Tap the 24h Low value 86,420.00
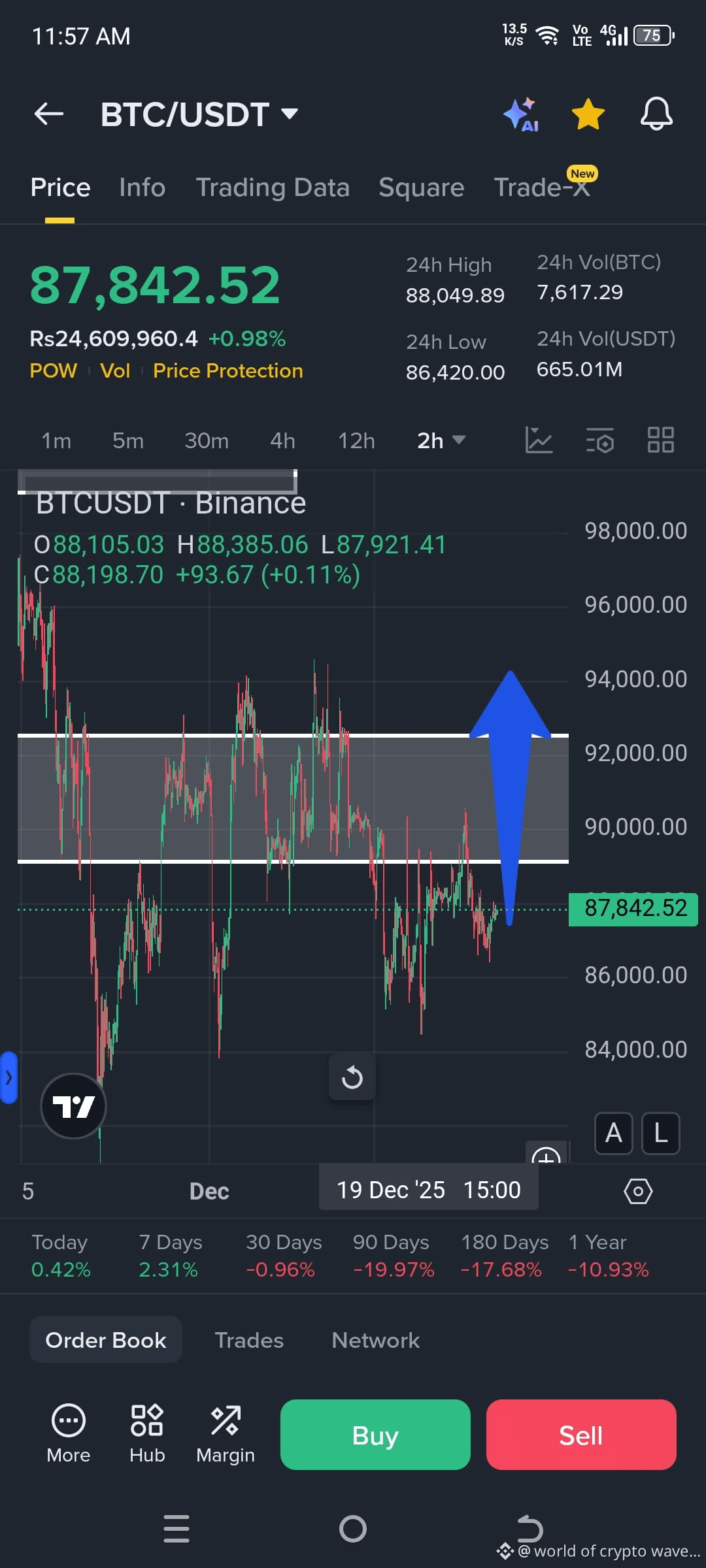 pyautogui.click(x=455, y=372)
